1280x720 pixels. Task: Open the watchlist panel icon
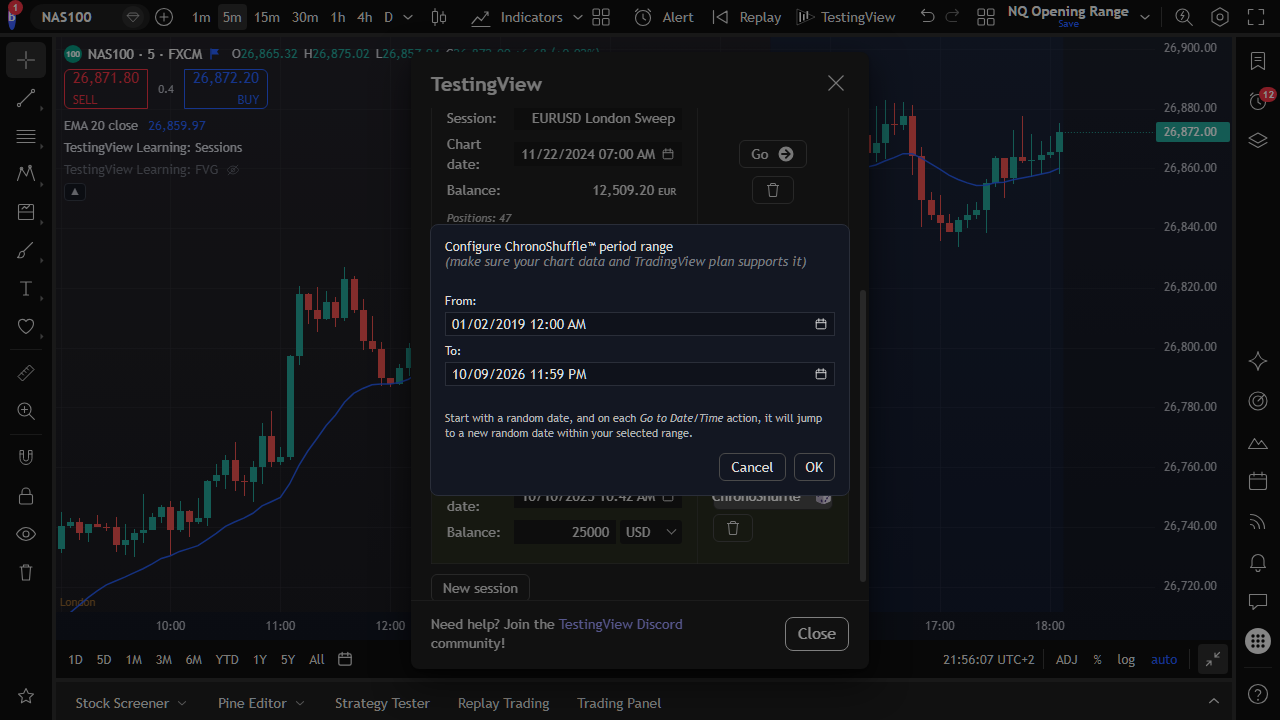1258,61
